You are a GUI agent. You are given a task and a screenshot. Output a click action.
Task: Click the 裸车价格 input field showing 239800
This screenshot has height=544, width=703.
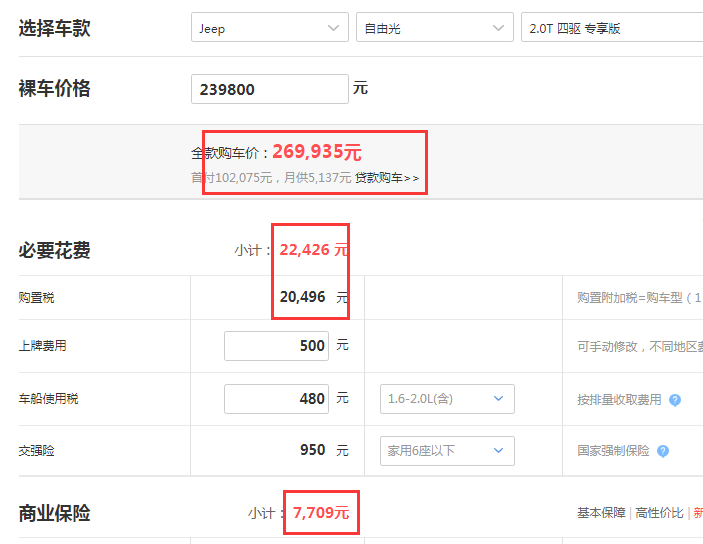click(269, 89)
